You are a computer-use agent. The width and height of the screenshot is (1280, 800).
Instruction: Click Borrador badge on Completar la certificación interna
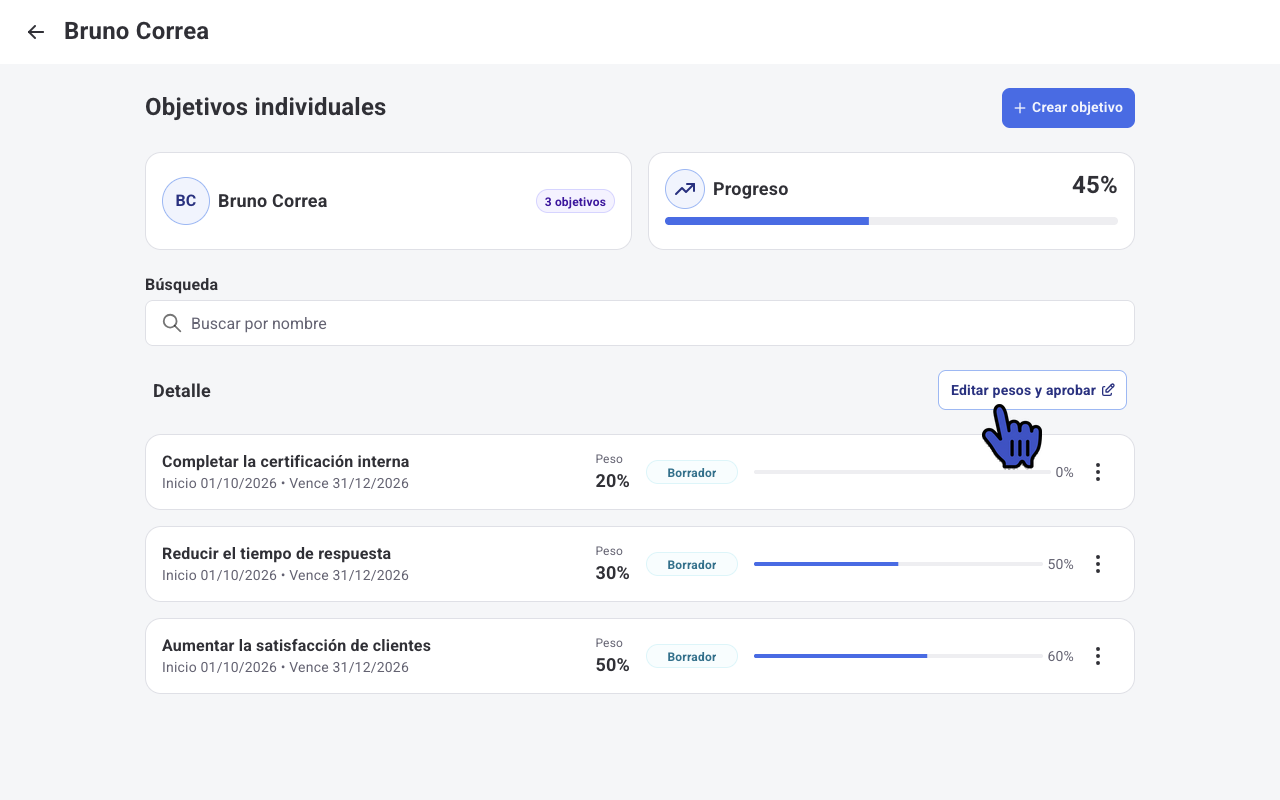pyautogui.click(x=692, y=472)
